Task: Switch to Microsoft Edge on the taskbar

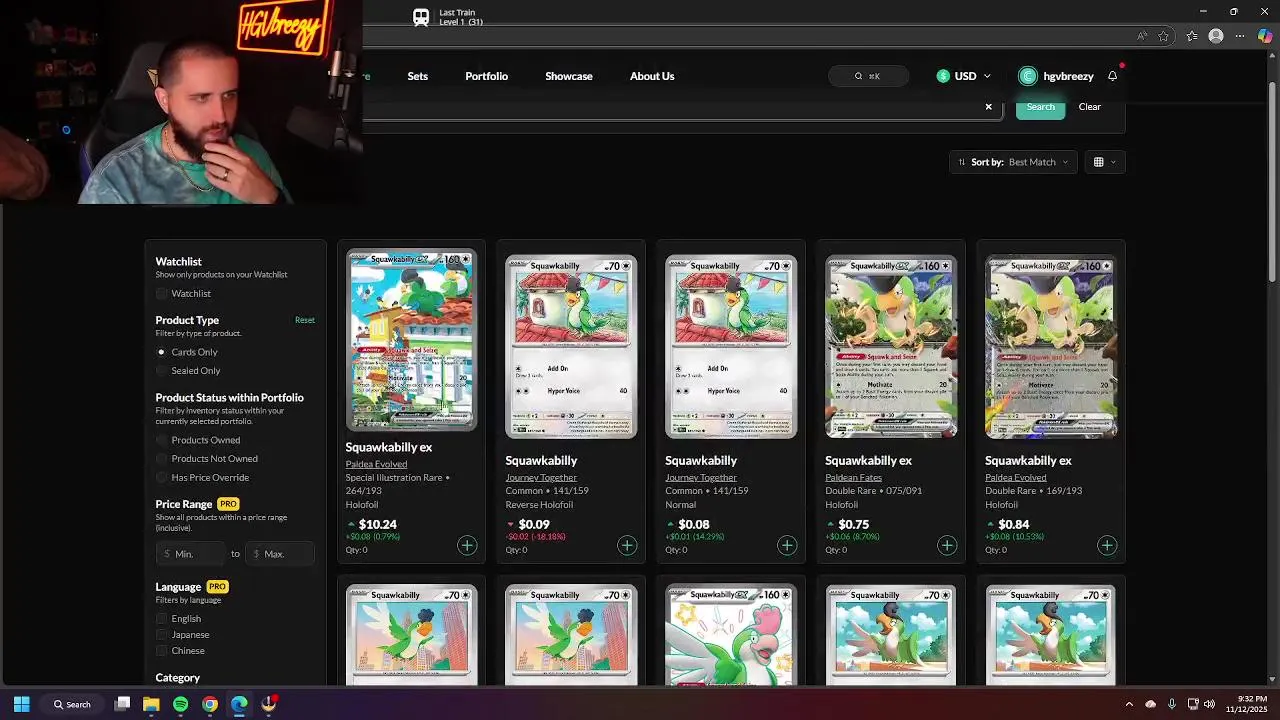Action: point(239,704)
